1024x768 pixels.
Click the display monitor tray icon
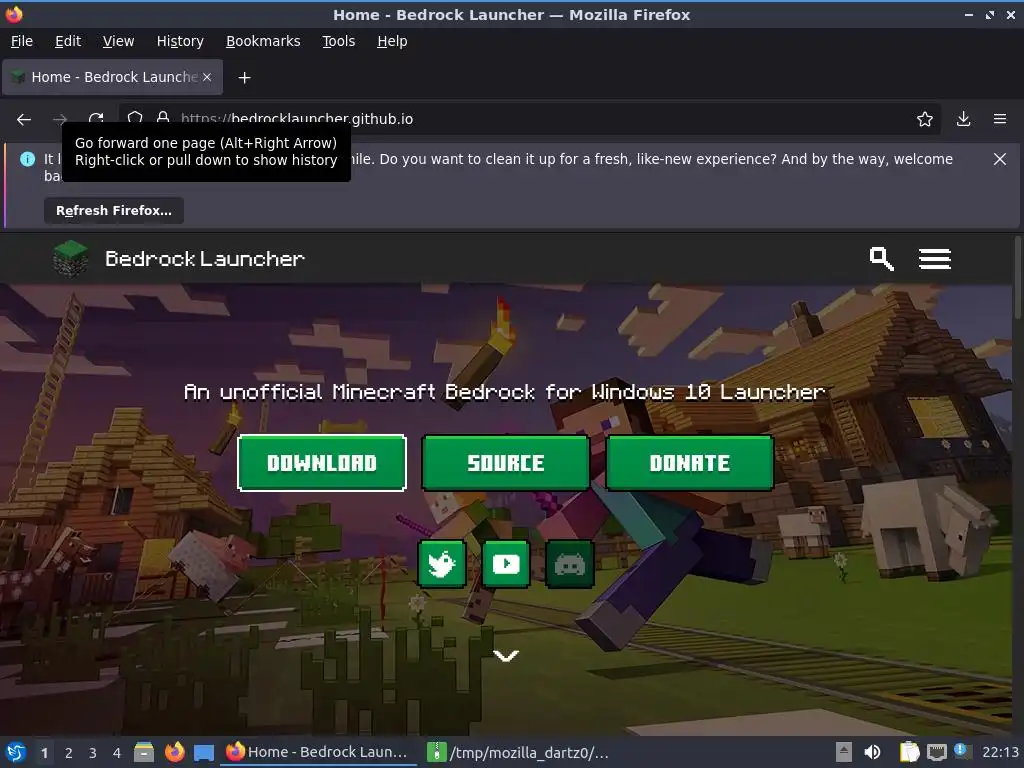pos(936,752)
